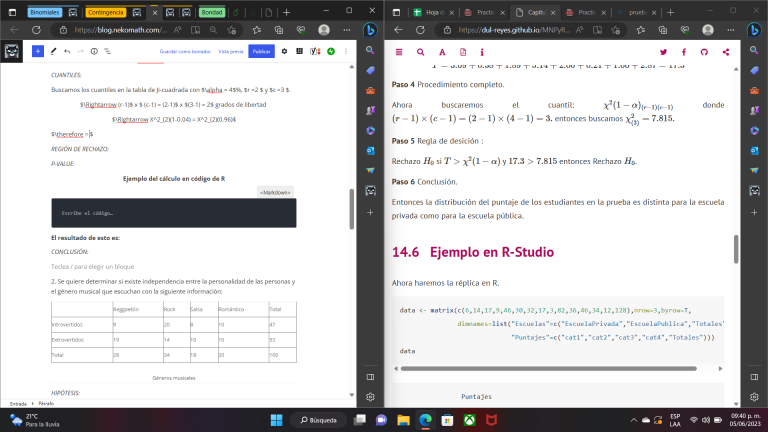Screen dimensions: 768x432
Task: Open the document outline list view icon
Action: tap(109, 50)
